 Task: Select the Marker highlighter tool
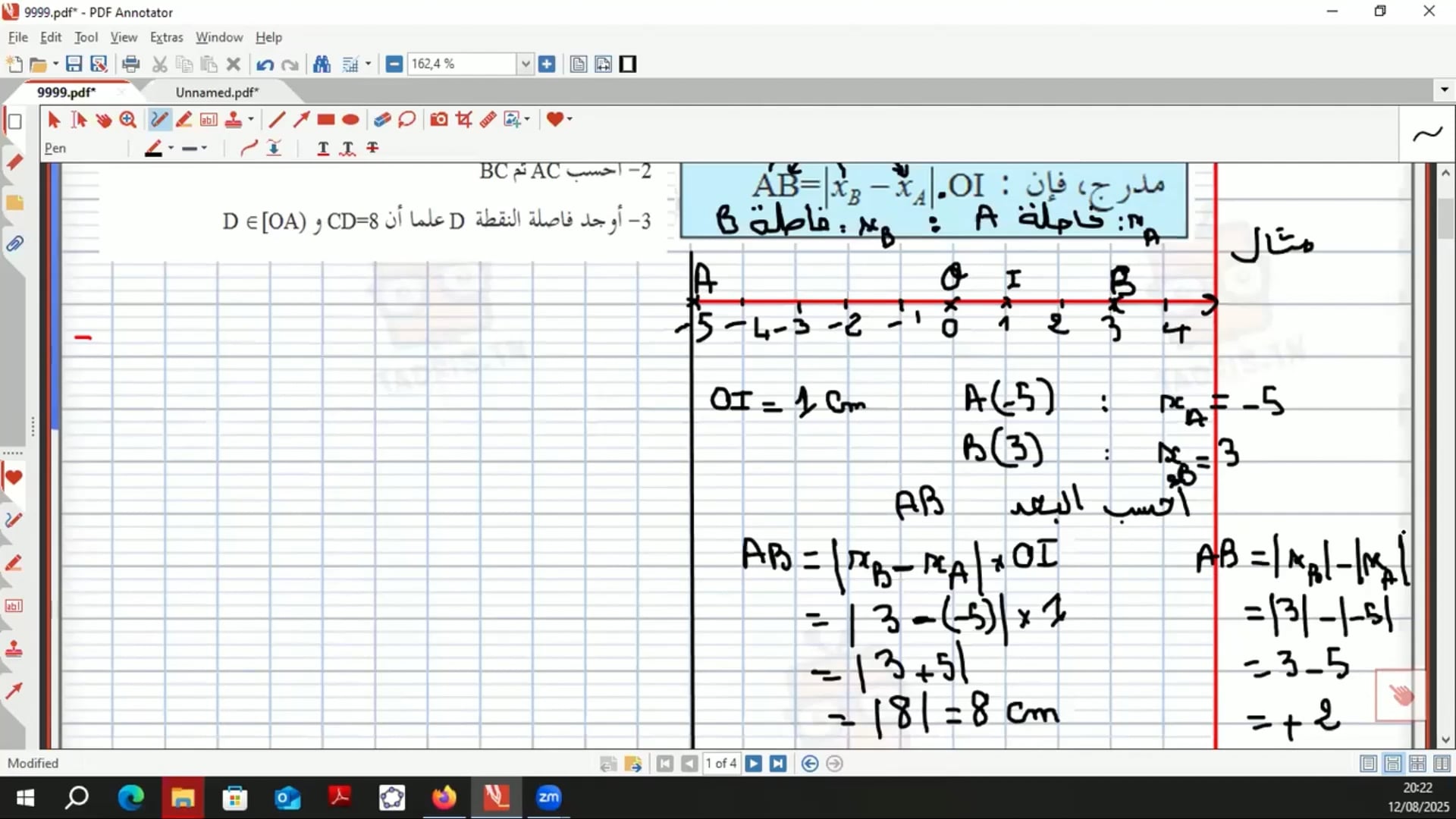coord(184,119)
